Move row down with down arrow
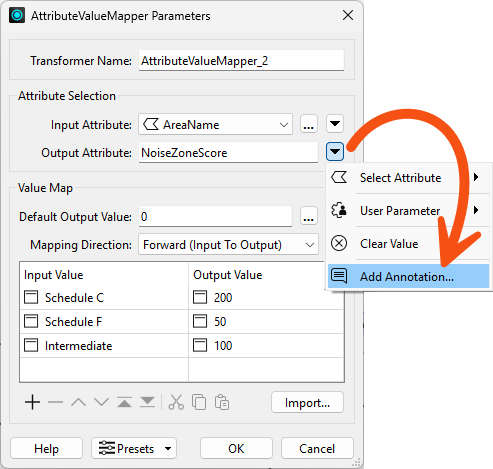This screenshot has height=469, width=493. [101, 402]
